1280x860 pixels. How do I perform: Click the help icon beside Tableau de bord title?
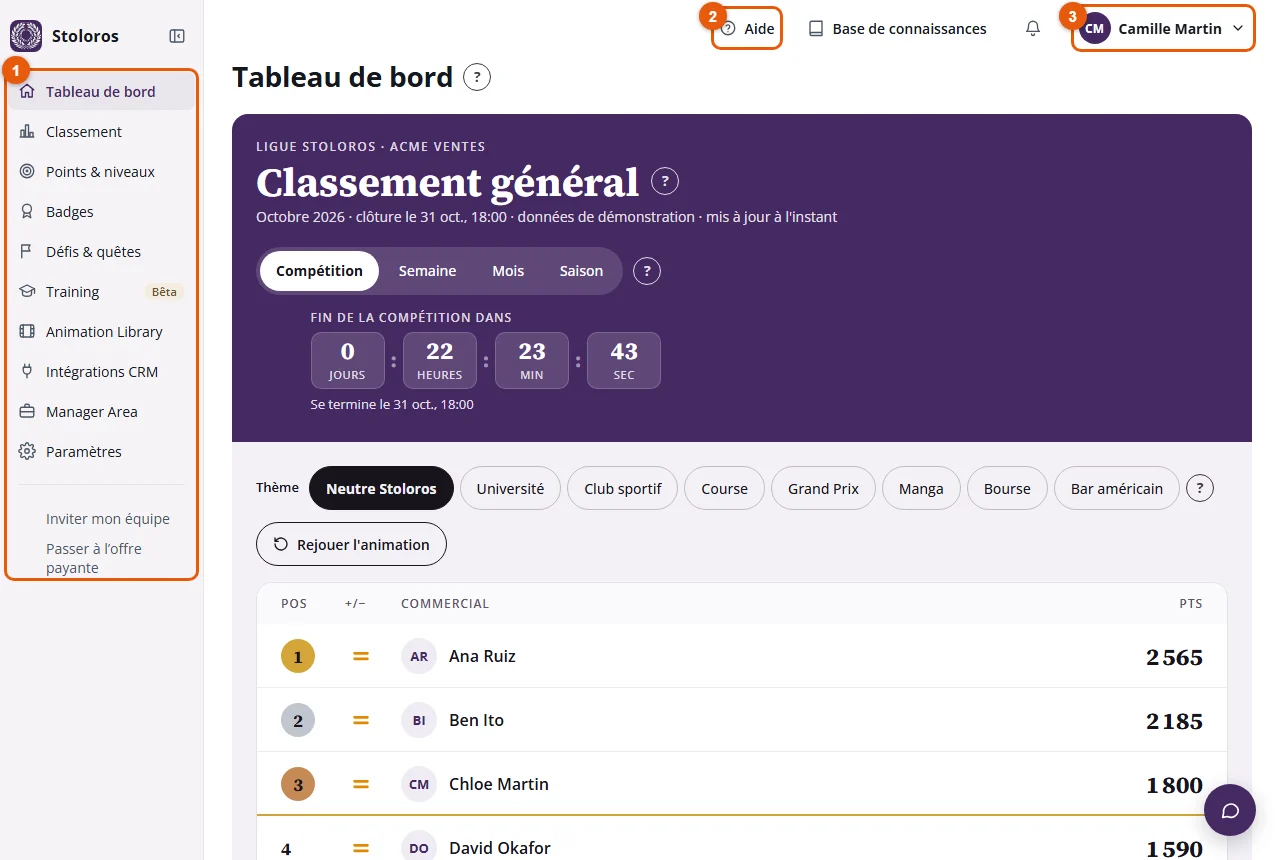pyautogui.click(x=477, y=77)
